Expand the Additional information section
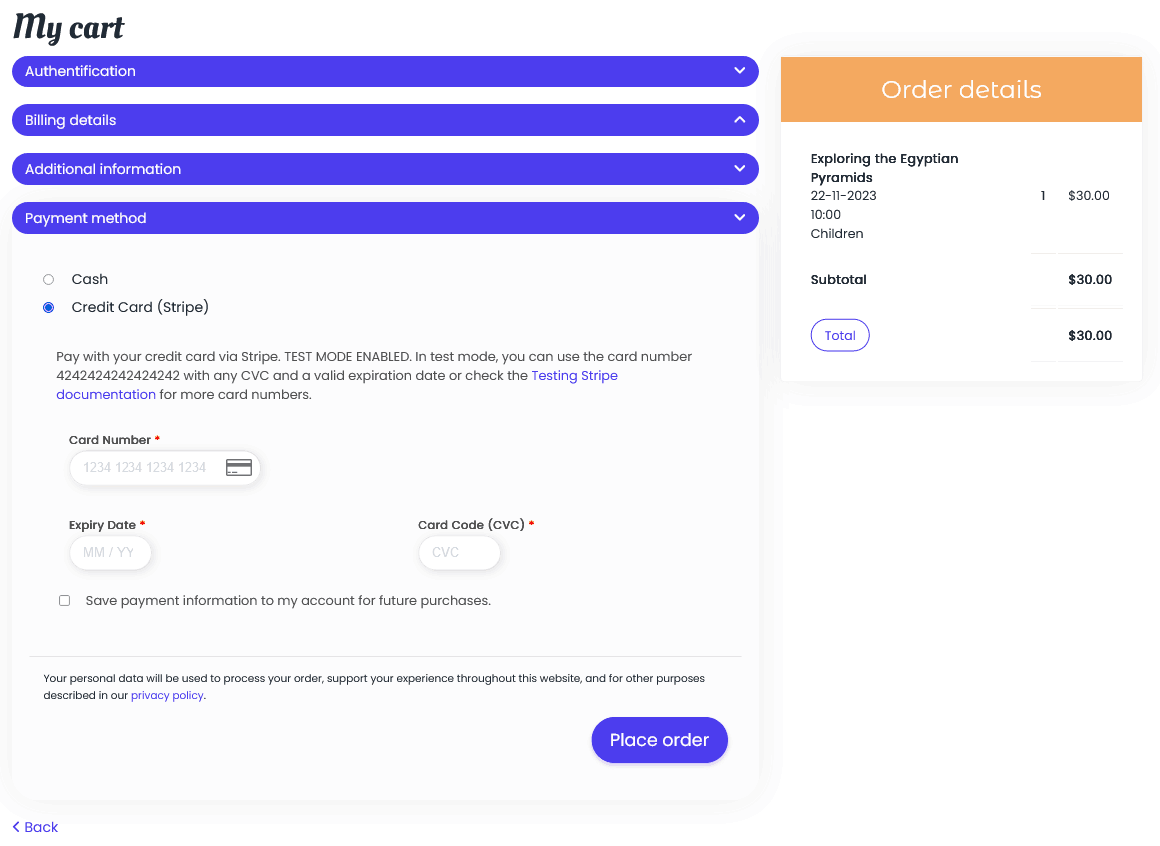 tap(385, 169)
